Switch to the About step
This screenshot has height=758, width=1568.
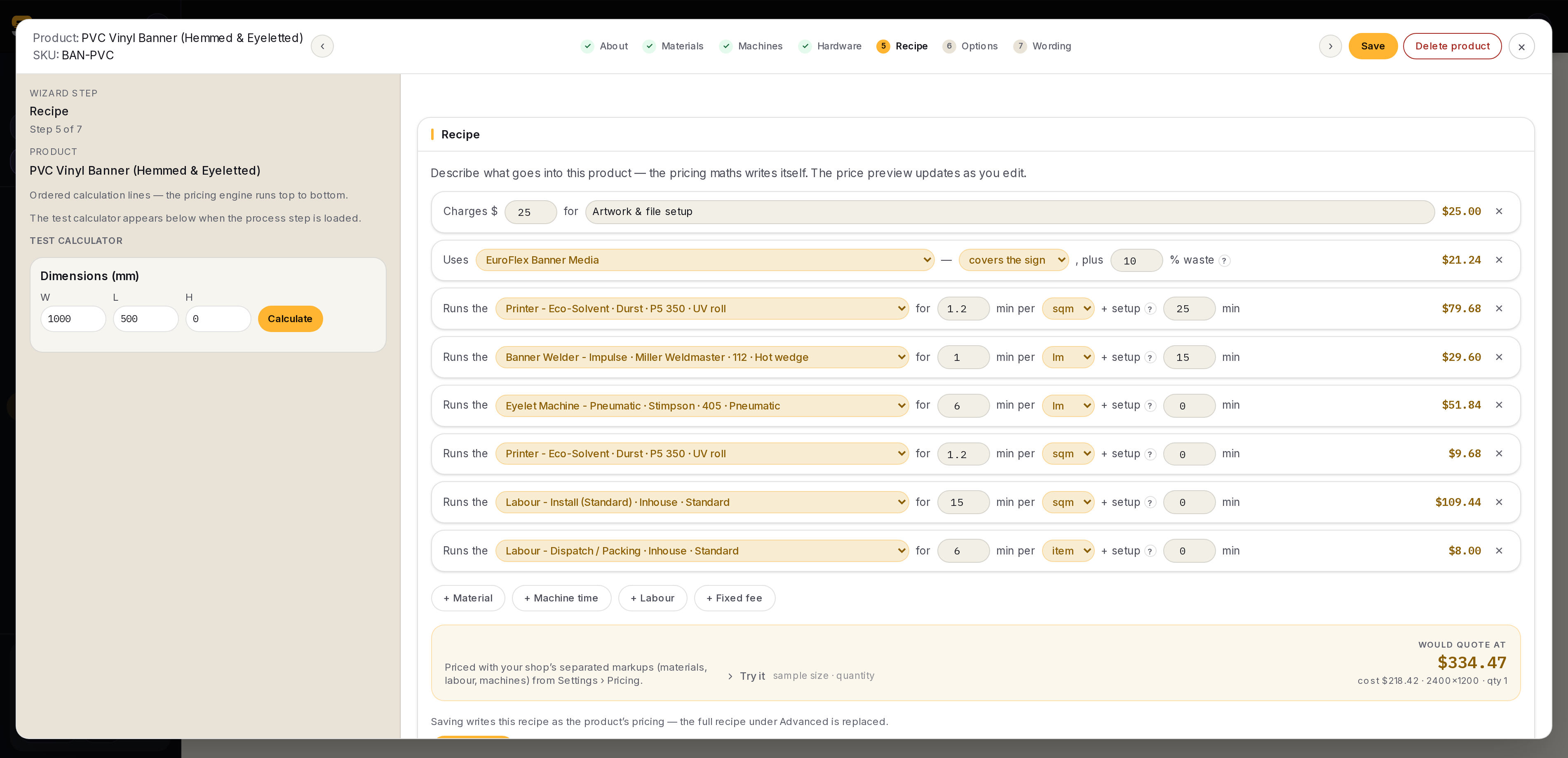click(604, 46)
